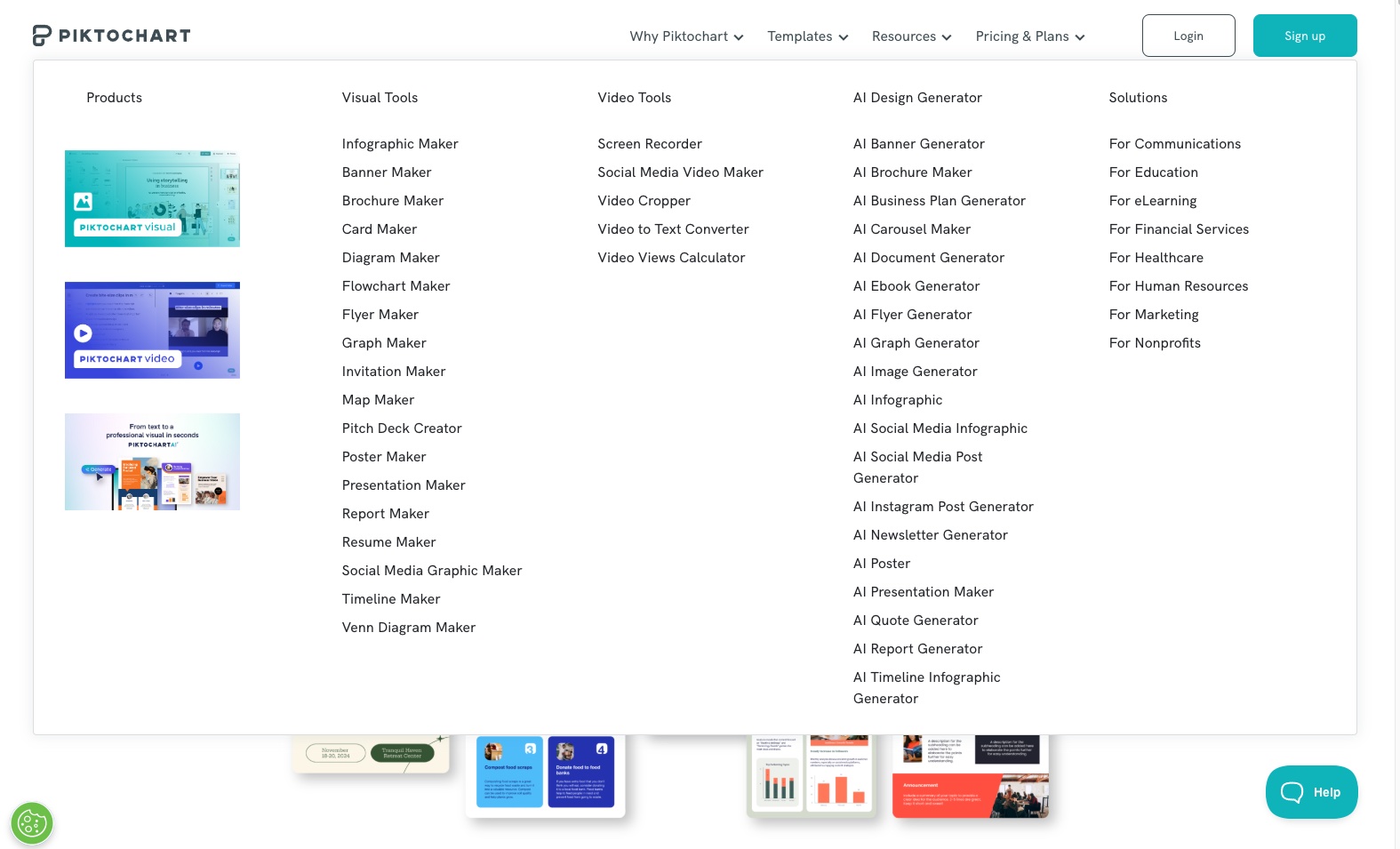Choose AI Image Generator
This screenshot has width=1400, height=849.
[916, 372]
